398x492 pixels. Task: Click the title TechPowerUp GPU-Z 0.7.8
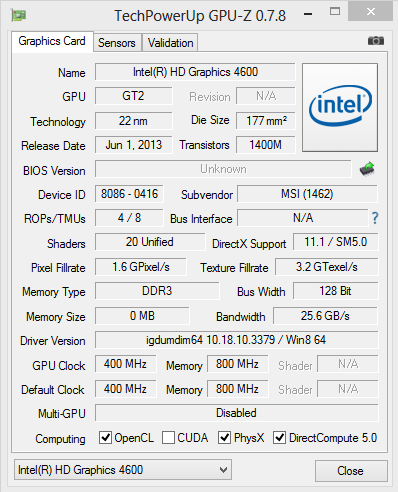pyautogui.click(x=200, y=16)
